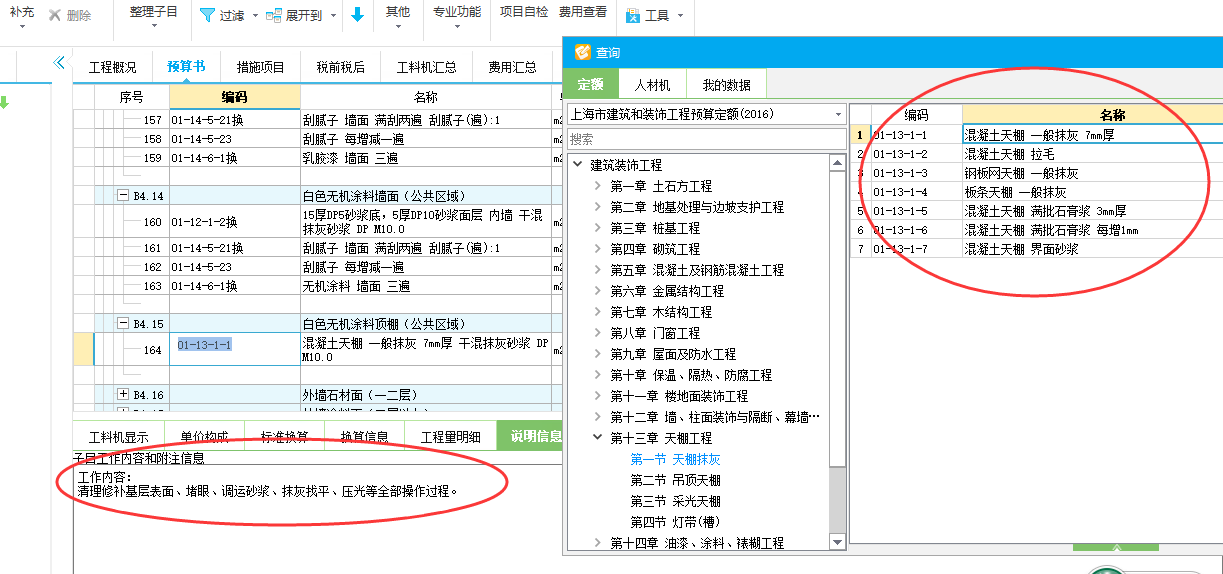Click the 过滤 filter funnel icon
This screenshot has width=1223, height=574.
tap(207, 15)
